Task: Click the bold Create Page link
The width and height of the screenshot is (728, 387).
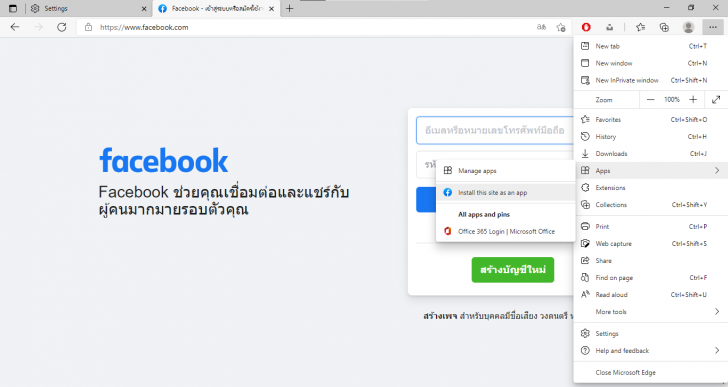Action: (440, 316)
